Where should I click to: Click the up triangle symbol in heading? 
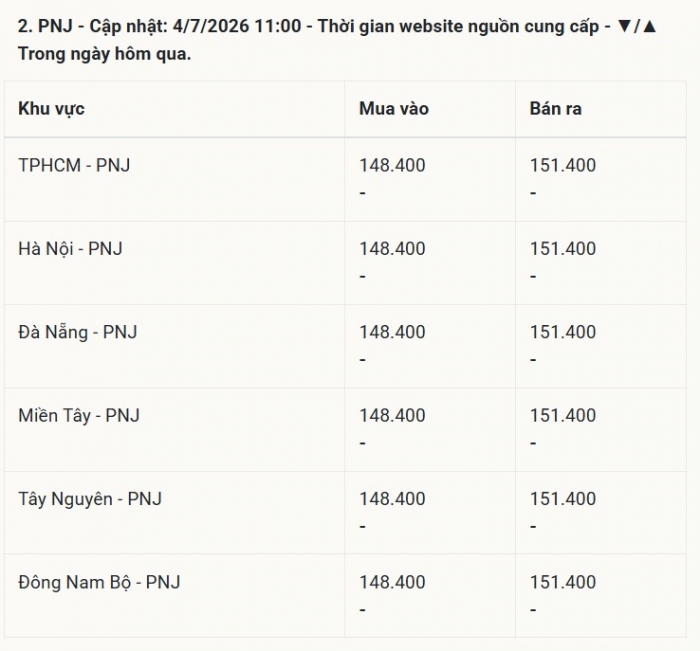(x=650, y=26)
